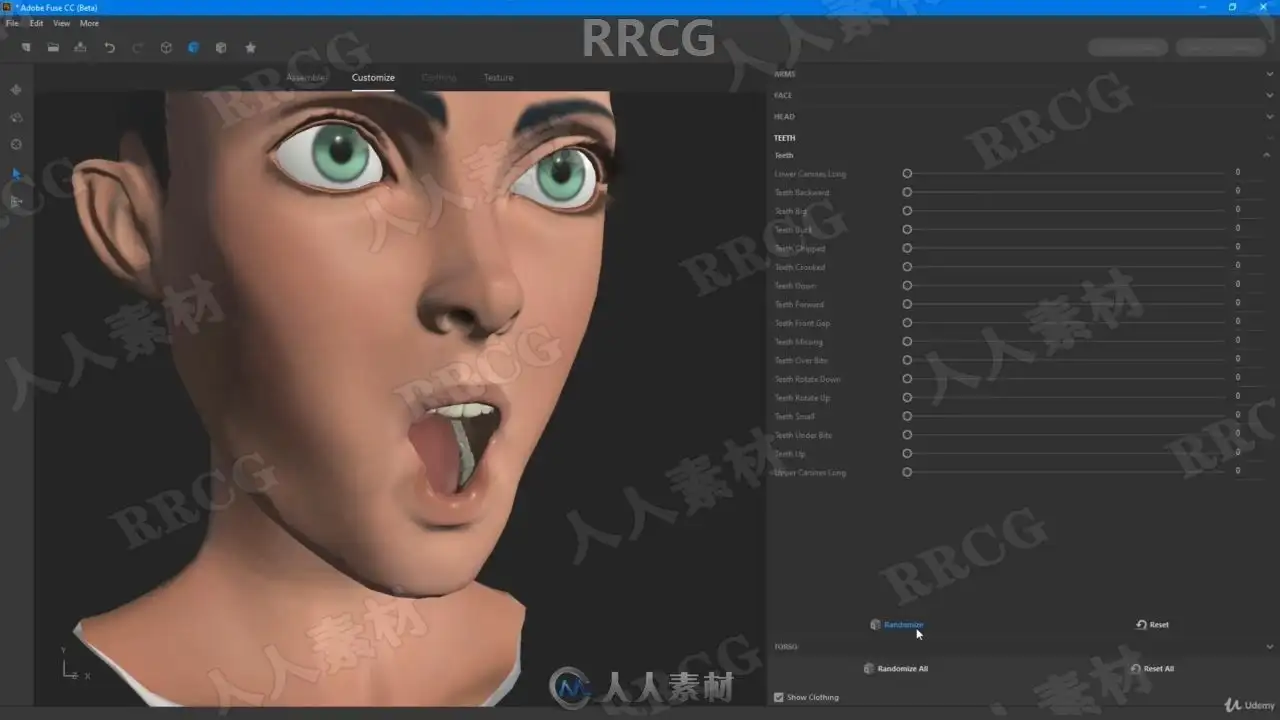Click the circular arrow beside Reset
Image resolution: width=1280 pixels, height=720 pixels.
pos(1141,624)
